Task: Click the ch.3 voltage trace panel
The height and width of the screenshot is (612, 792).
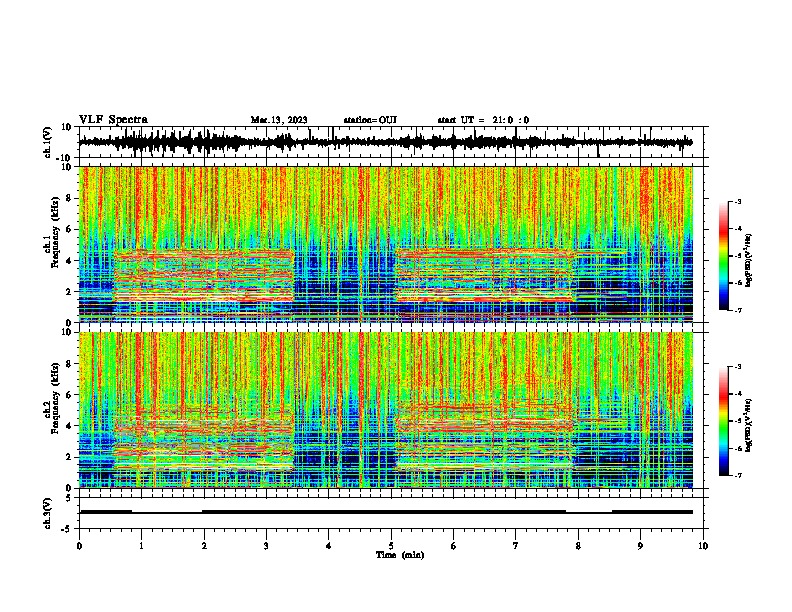Action: coord(393,513)
